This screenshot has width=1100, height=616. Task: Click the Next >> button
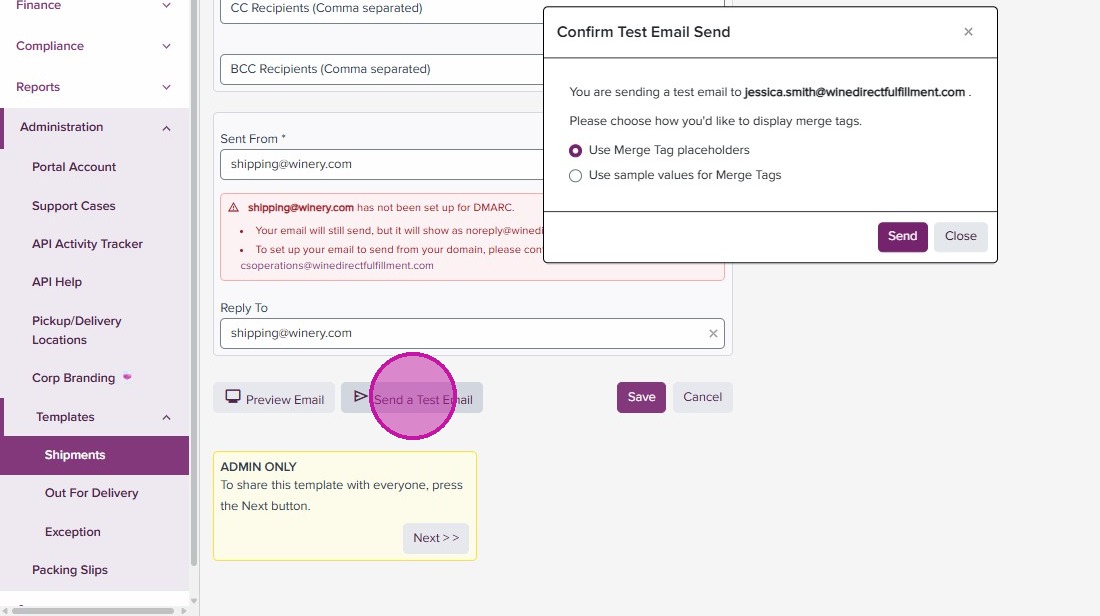tap(436, 538)
